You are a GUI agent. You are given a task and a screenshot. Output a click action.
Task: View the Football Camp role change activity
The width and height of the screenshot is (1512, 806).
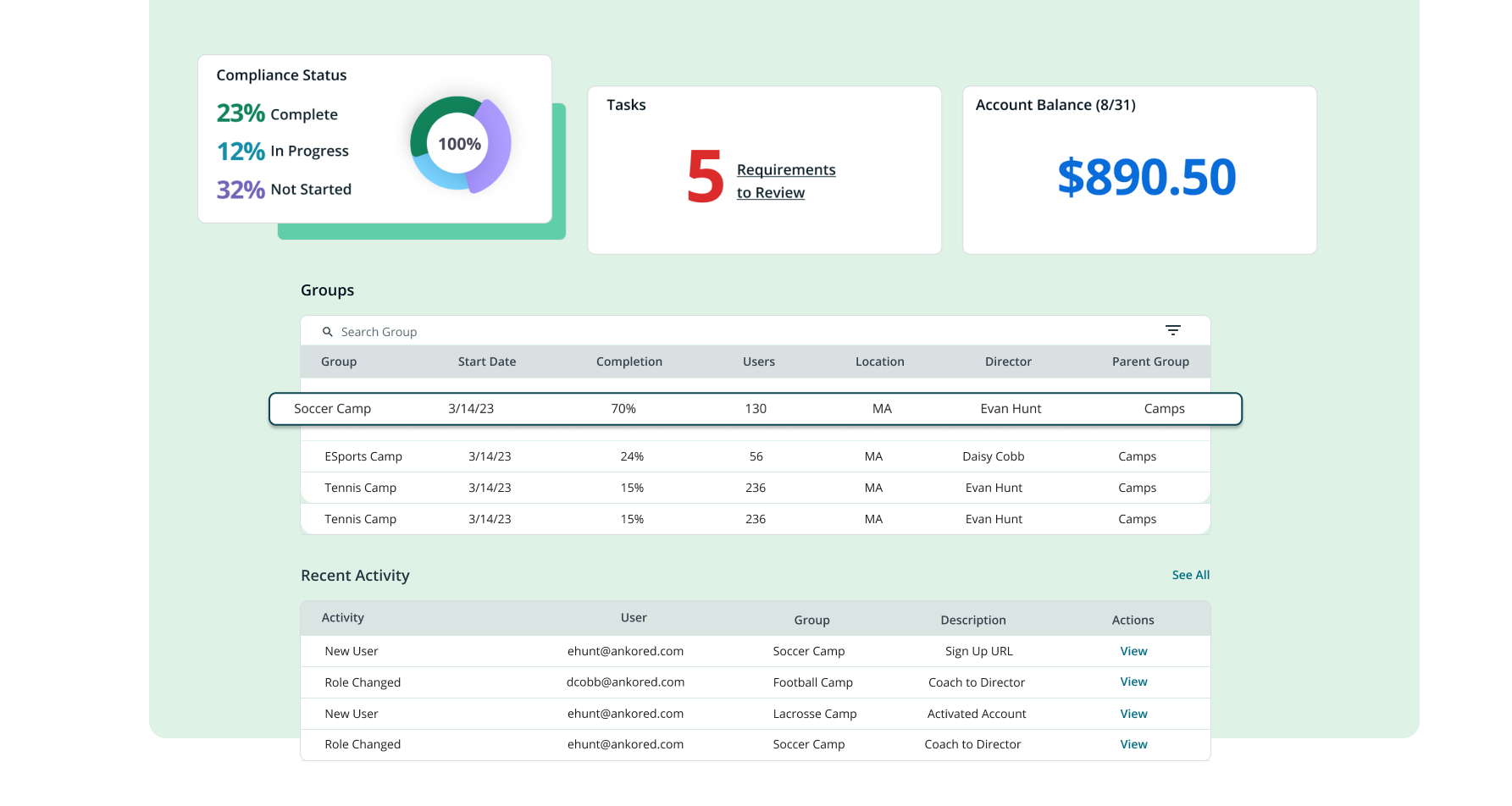[1133, 682]
